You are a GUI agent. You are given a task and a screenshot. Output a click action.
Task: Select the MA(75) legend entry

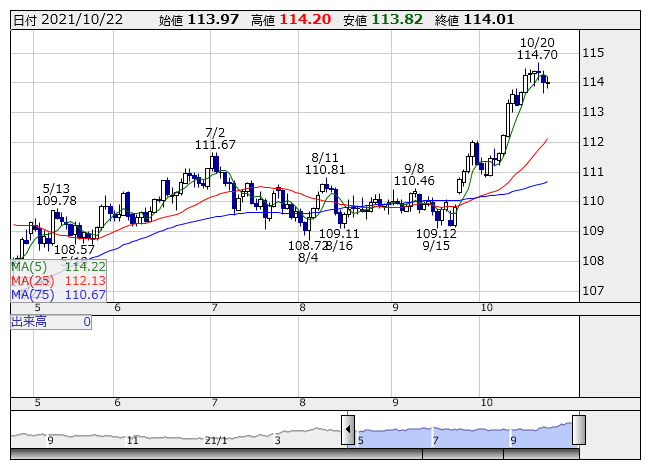tap(58, 295)
